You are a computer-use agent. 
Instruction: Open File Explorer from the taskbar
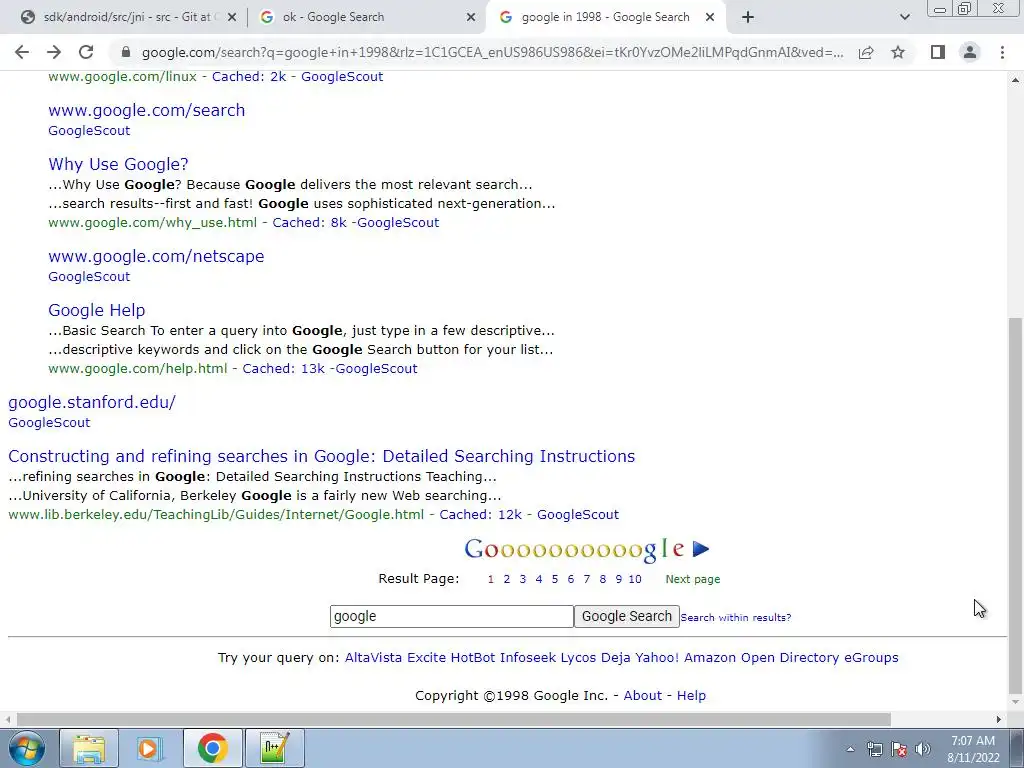pyautogui.click(x=89, y=748)
